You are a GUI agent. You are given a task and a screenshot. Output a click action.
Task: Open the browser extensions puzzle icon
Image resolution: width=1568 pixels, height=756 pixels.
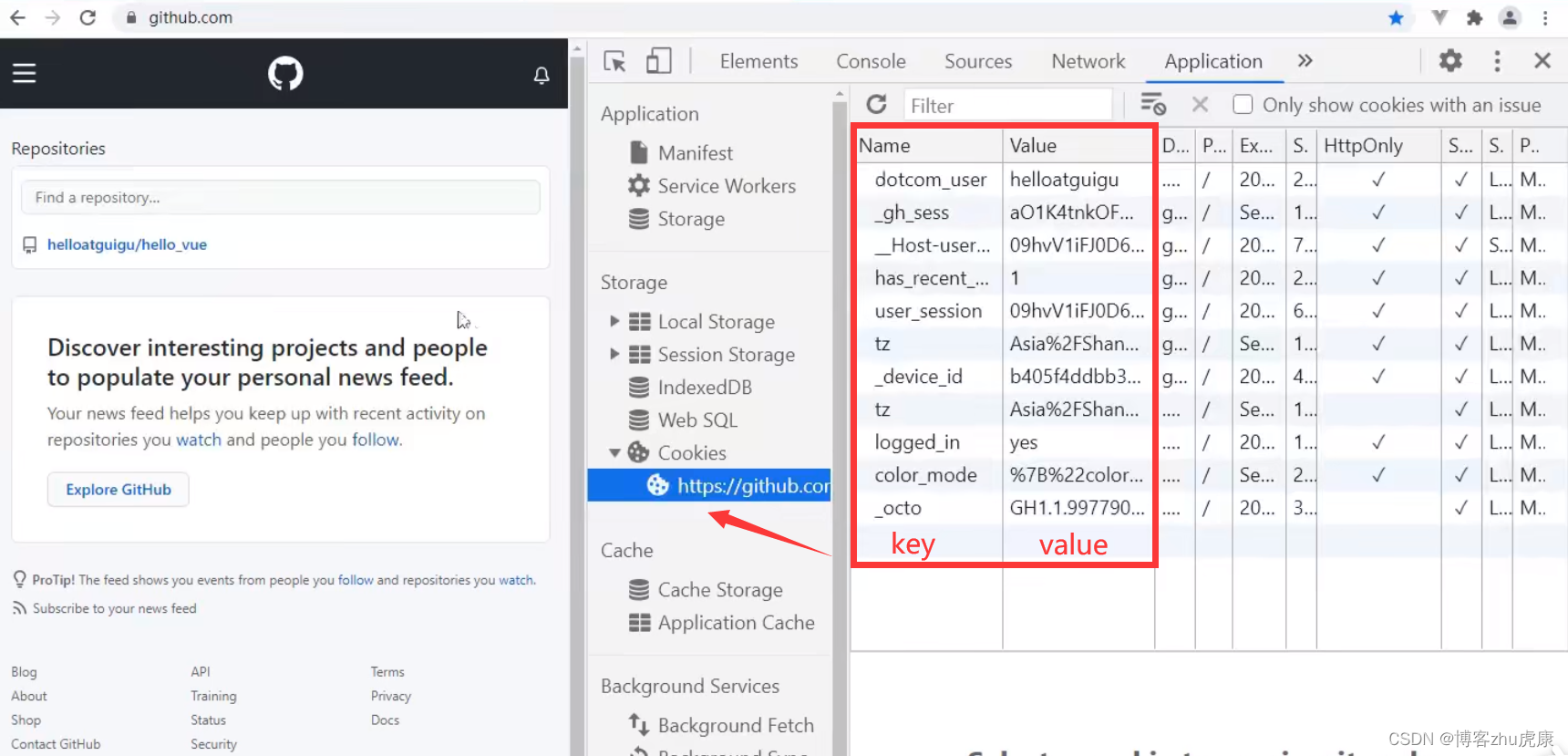point(1474,18)
